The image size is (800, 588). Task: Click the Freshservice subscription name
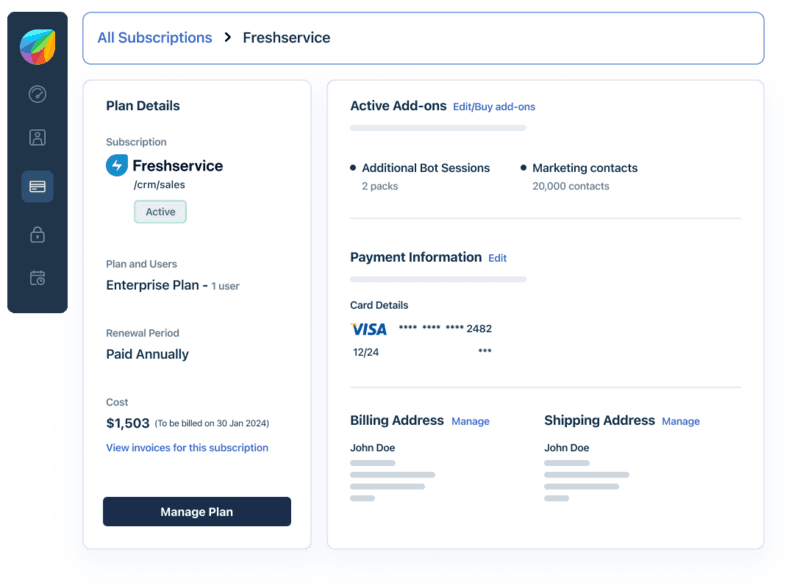coord(178,166)
